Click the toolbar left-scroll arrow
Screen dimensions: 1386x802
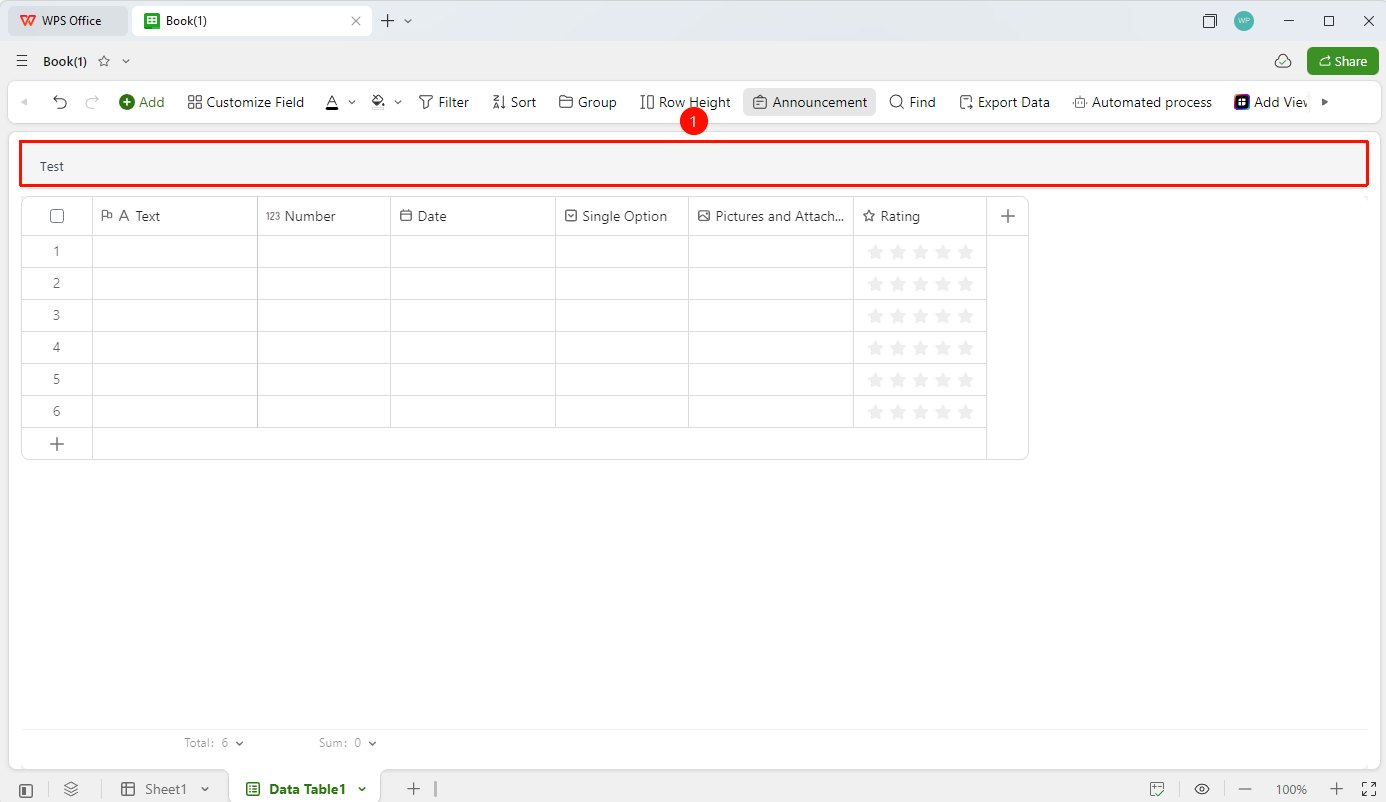tap(24, 102)
